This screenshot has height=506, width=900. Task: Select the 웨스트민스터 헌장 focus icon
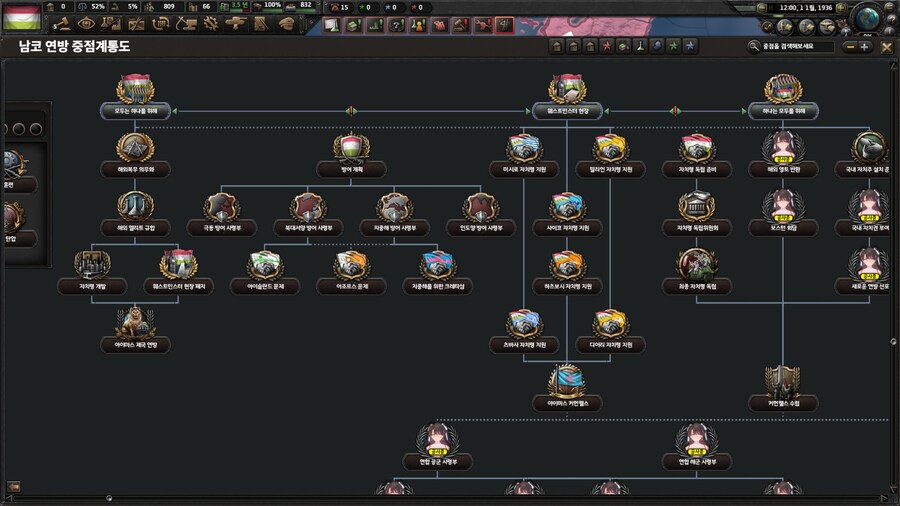coord(567,91)
